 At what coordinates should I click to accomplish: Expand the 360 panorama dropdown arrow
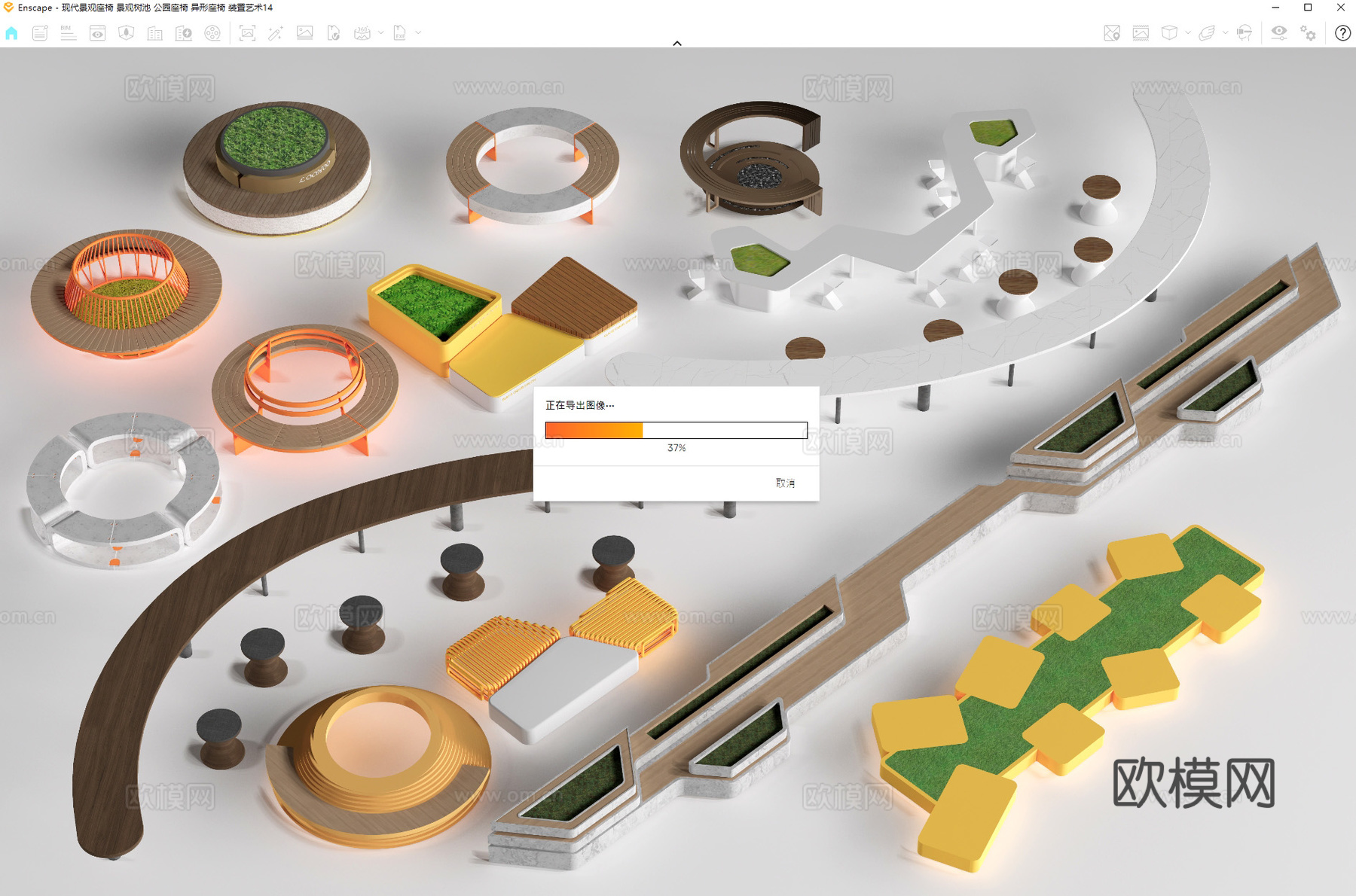[380, 33]
